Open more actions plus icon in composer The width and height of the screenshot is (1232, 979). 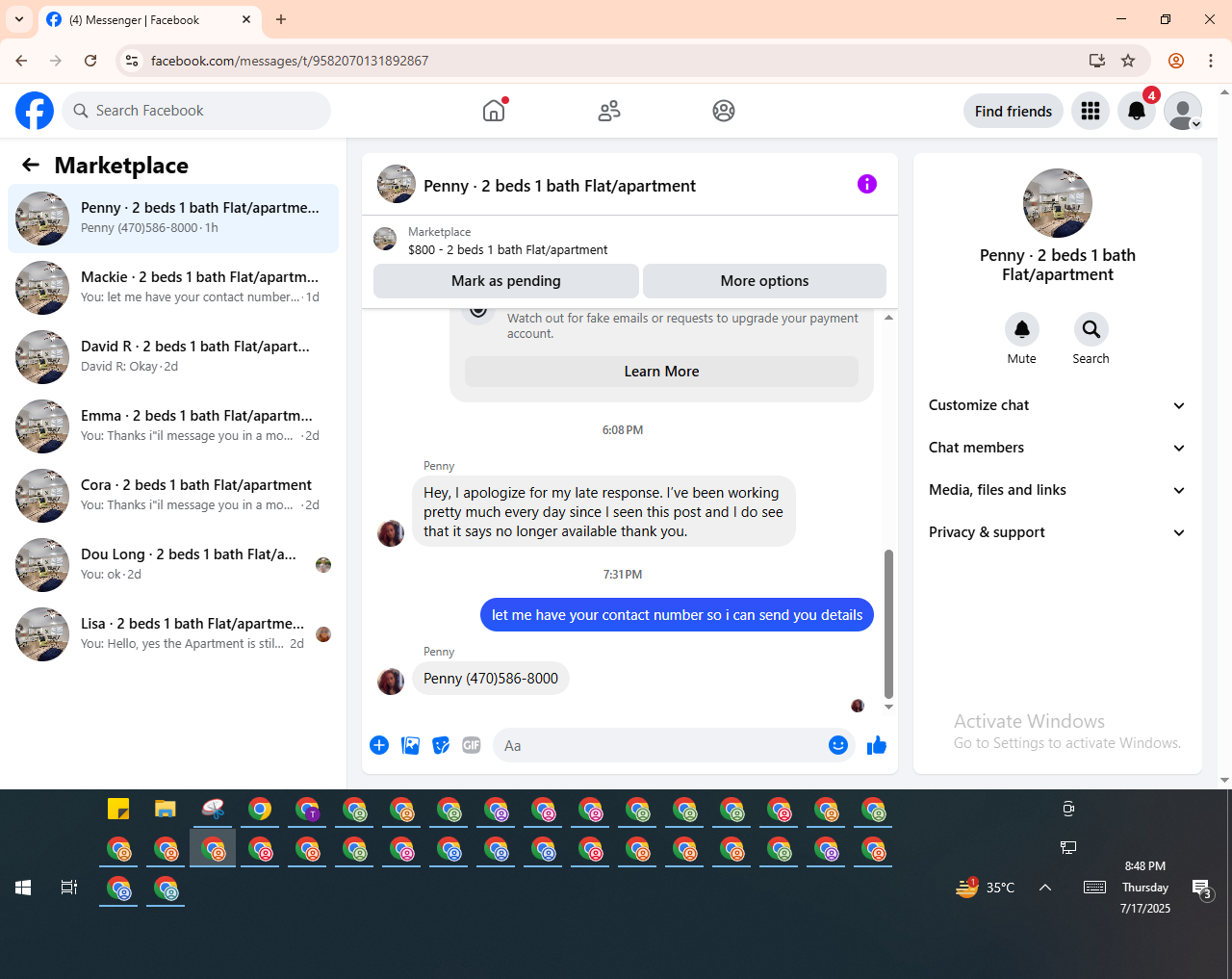pos(379,745)
